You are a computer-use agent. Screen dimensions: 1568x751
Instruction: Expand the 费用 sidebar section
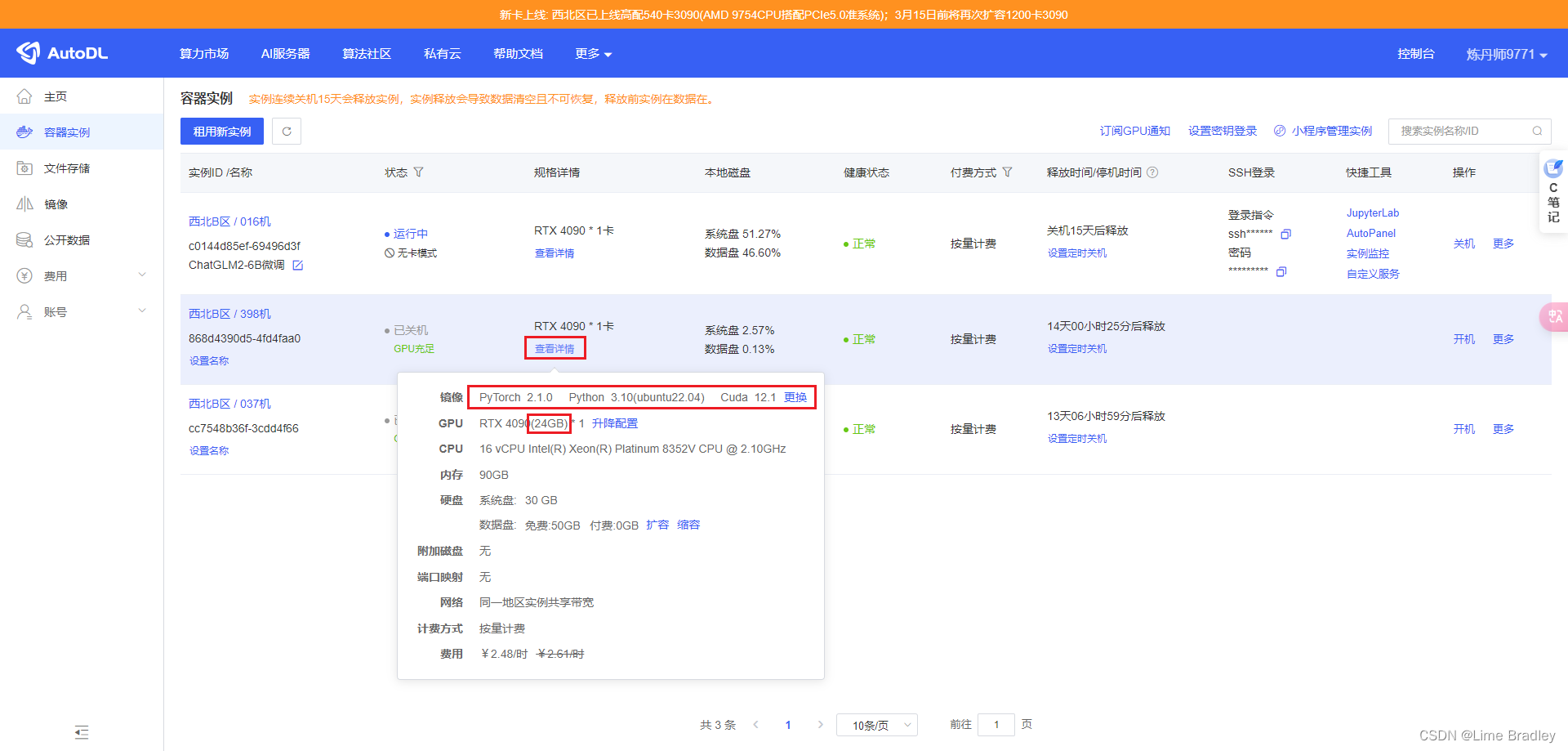click(82, 276)
